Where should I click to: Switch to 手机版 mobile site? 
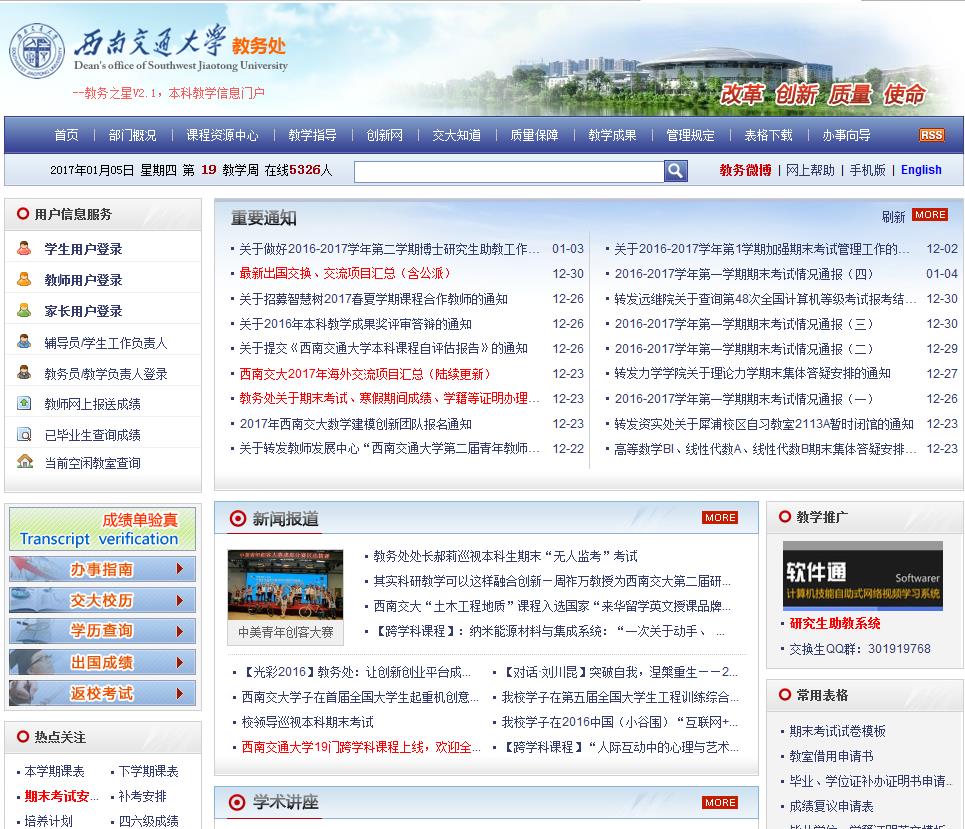(x=867, y=170)
